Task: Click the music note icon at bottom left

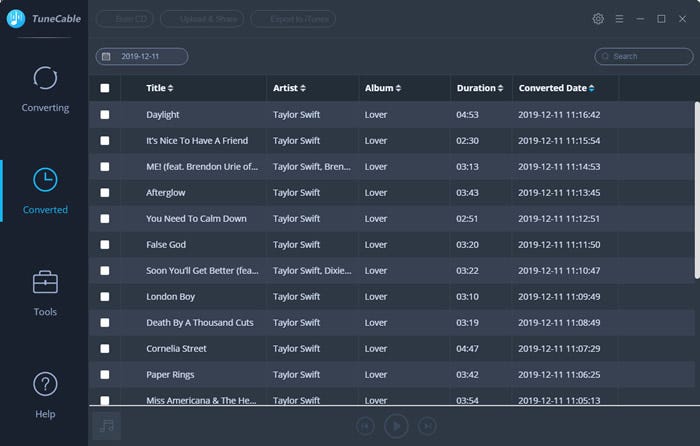Action: 107,425
